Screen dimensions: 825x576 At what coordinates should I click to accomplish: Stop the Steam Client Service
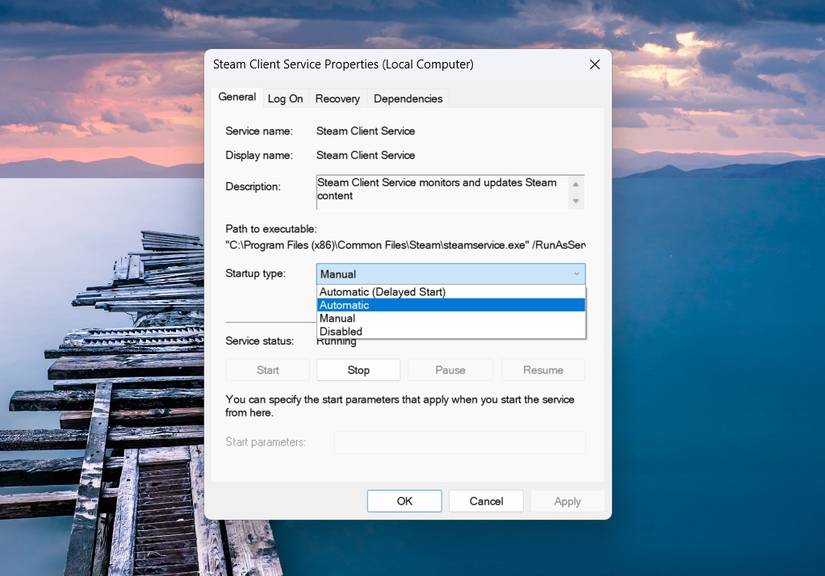pyautogui.click(x=358, y=369)
